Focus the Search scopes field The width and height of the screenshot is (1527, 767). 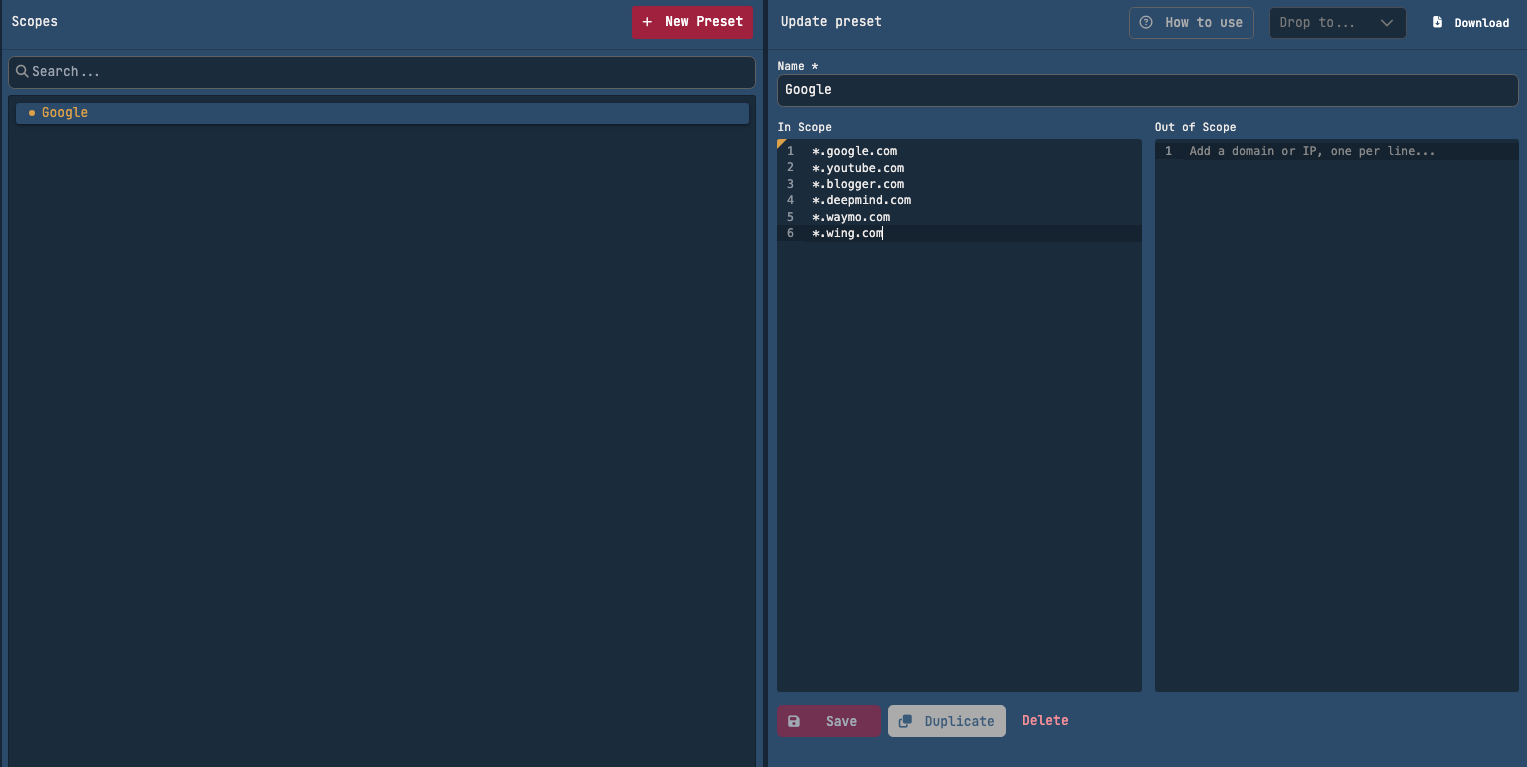point(382,72)
